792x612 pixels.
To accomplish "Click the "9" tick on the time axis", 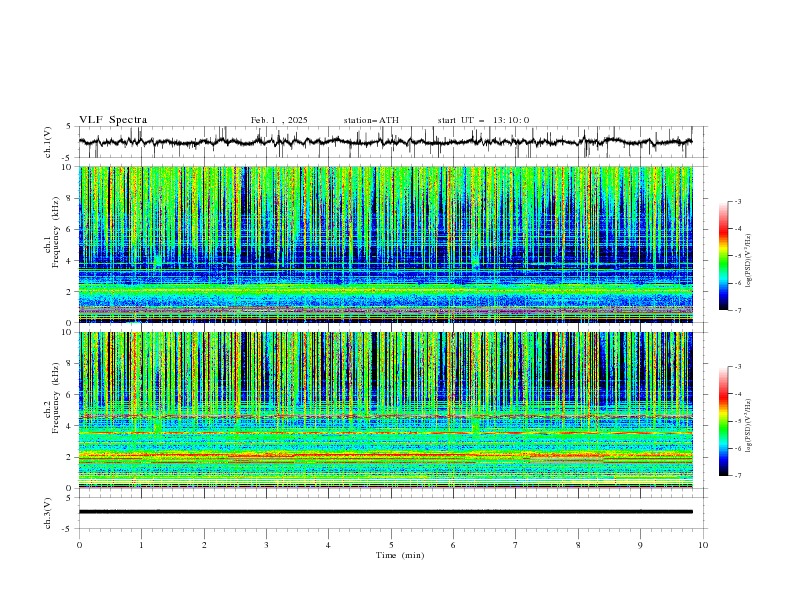I will point(640,545).
